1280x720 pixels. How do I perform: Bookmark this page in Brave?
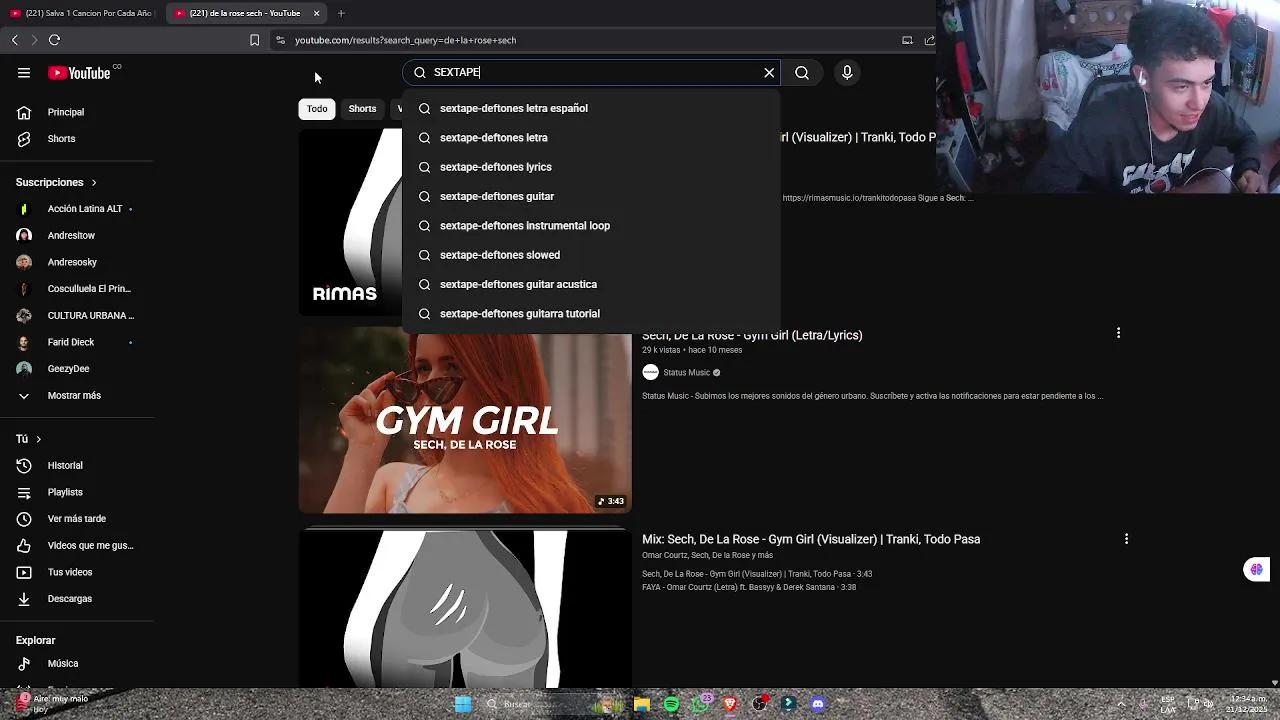pyautogui.click(x=254, y=40)
